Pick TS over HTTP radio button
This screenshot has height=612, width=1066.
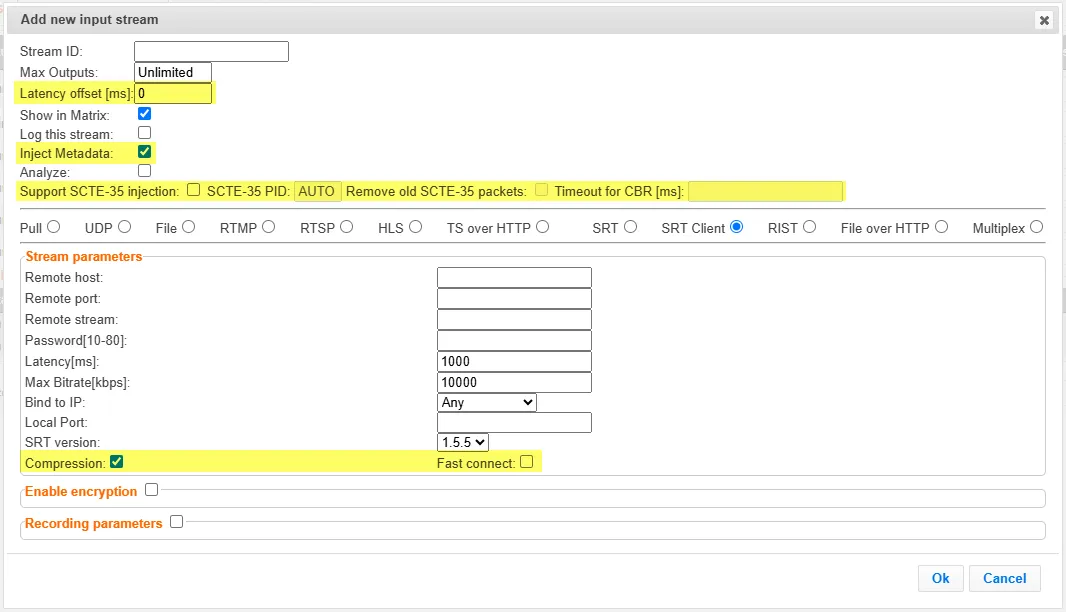pyautogui.click(x=543, y=227)
